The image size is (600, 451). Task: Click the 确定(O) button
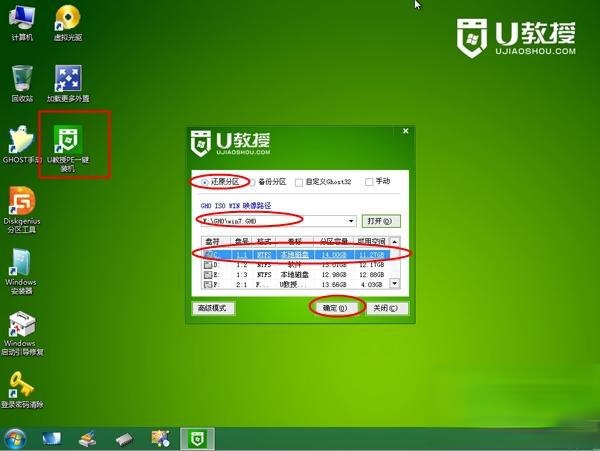[x=335, y=308]
